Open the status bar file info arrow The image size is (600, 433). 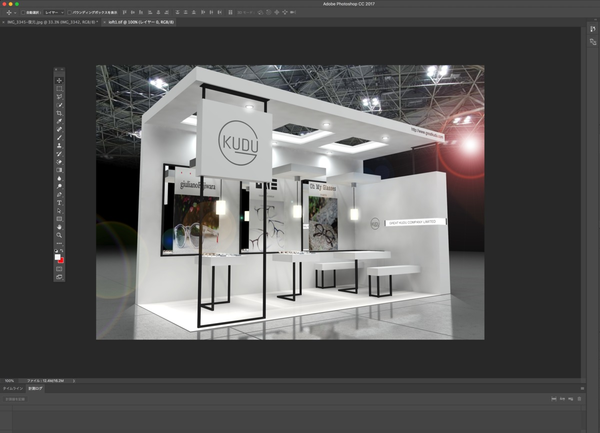(73, 381)
